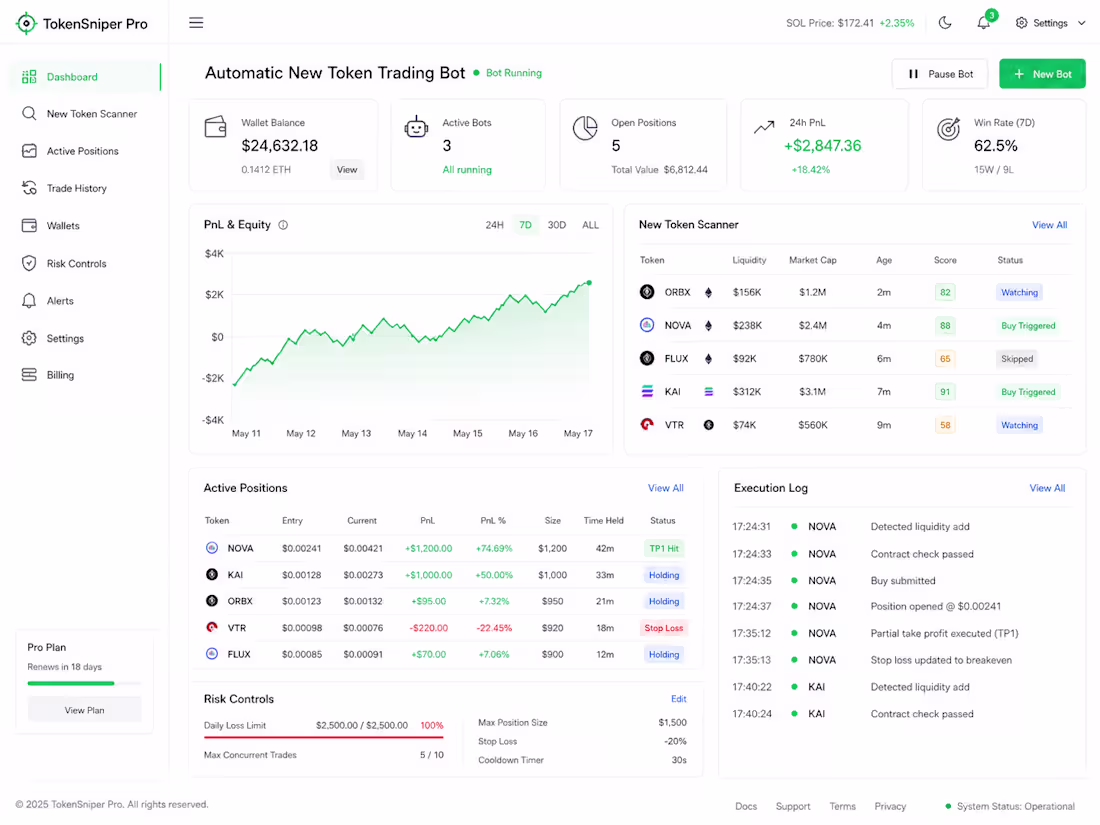Click View All in New Token Scanner
This screenshot has height=825, width=1100.
click(1049, 225)
